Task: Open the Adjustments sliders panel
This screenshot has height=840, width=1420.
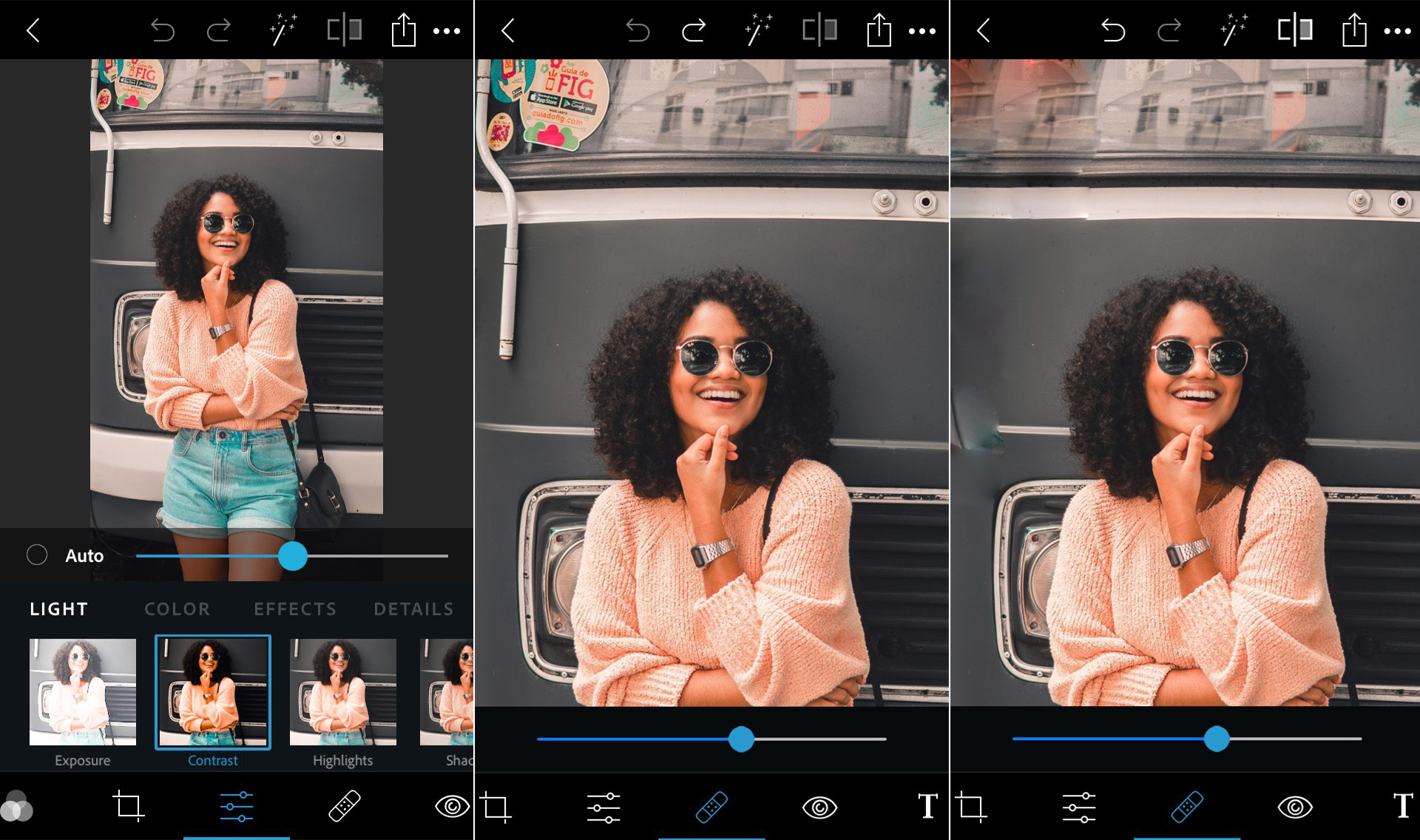Action: (235, 807)
